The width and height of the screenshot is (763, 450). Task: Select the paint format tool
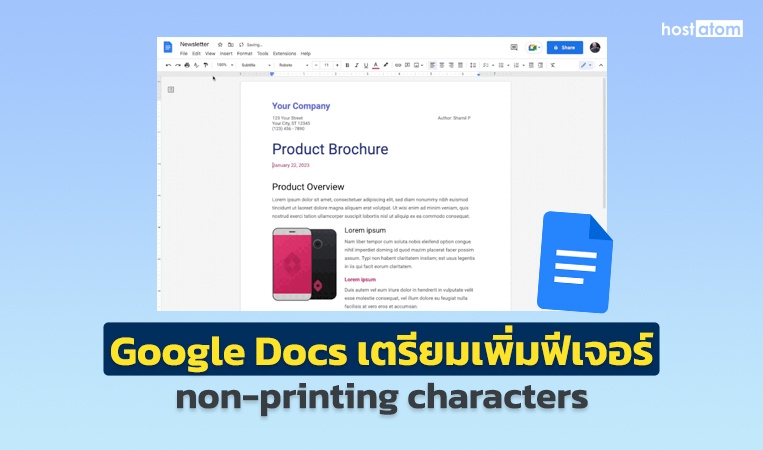(206, 65)
